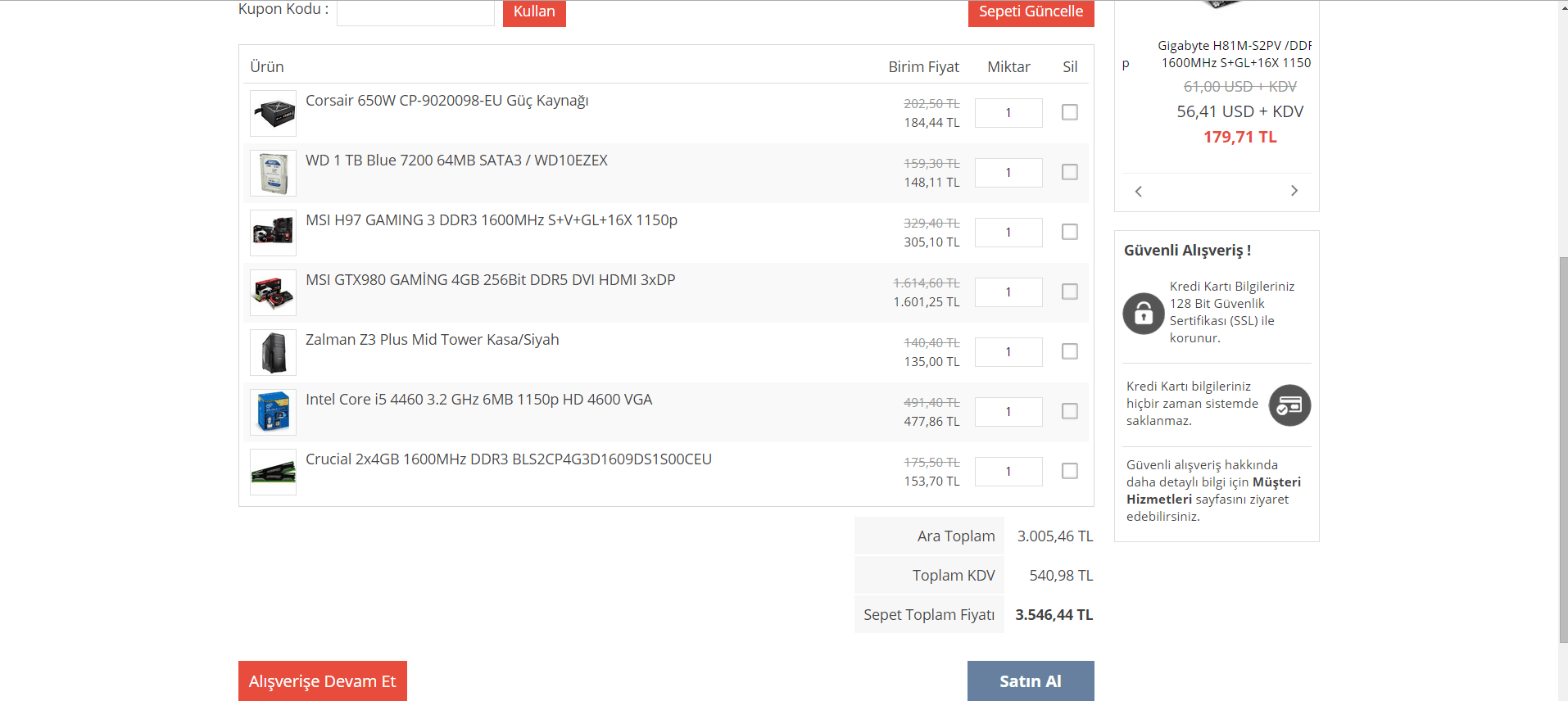
Task: Click the page vertical scrollbar thumb
Action: [x=1563, y=449]
